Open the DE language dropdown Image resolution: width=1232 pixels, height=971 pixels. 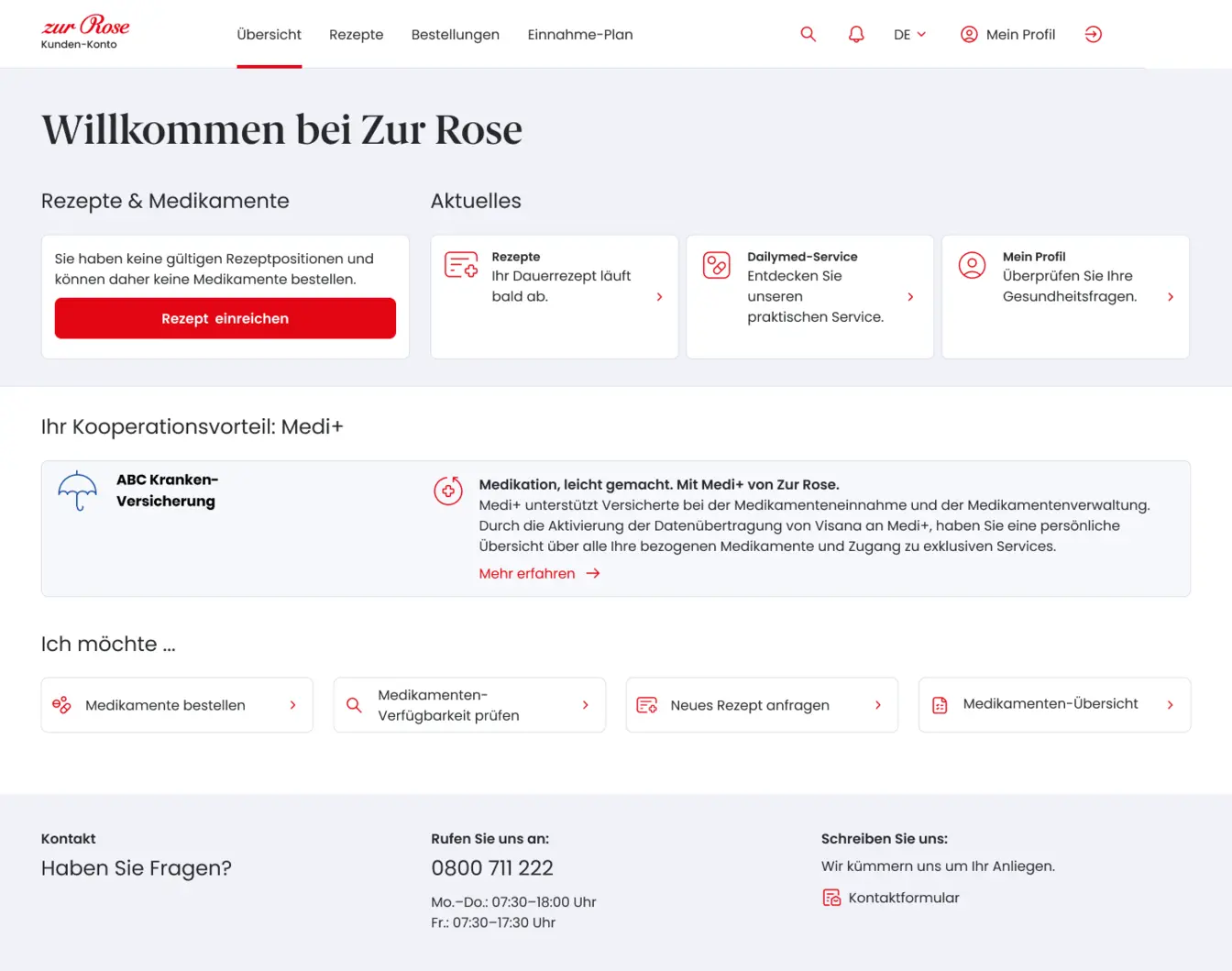coord(909,34)
